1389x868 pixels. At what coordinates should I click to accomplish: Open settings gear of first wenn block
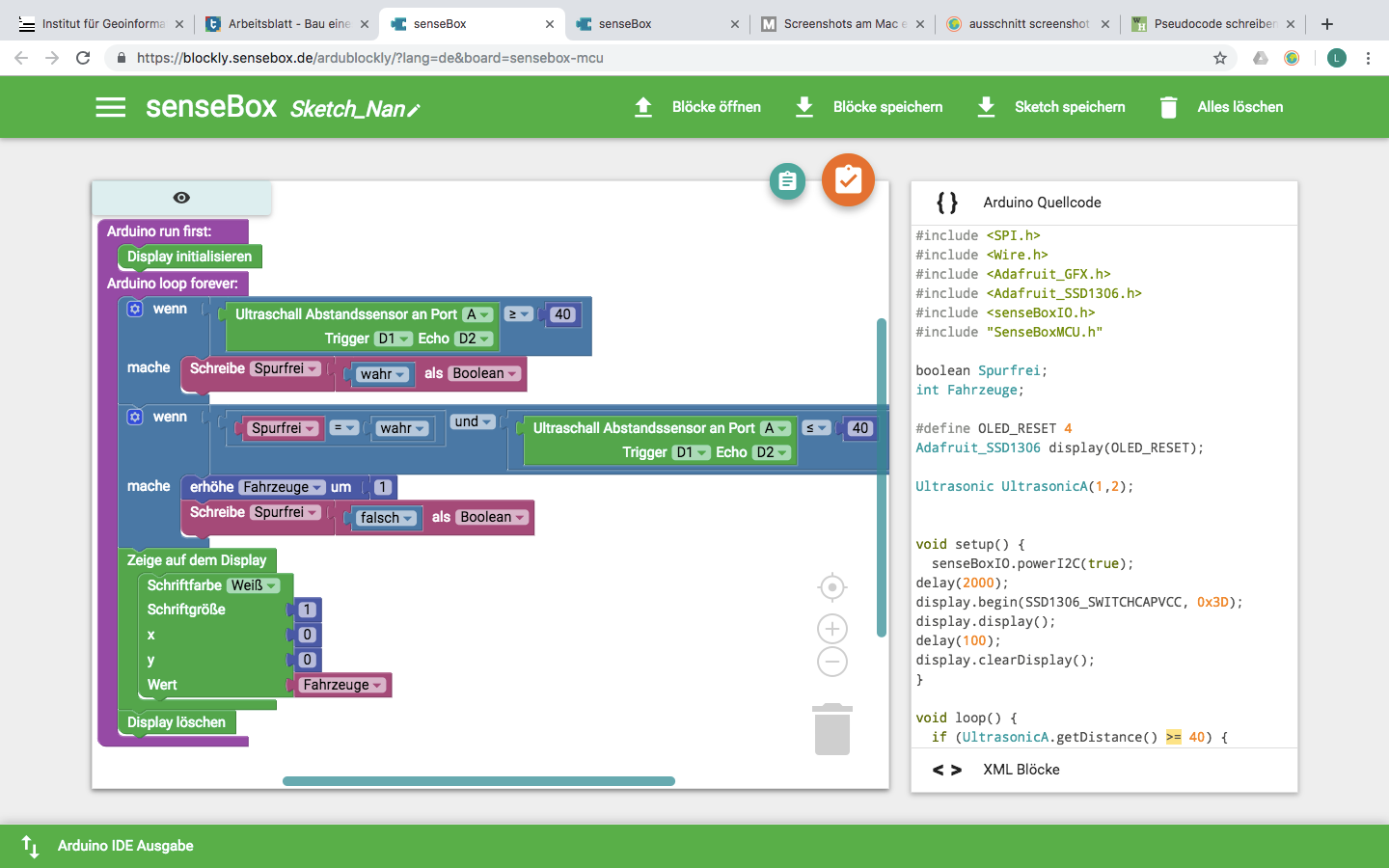click(x=135, y=309)
